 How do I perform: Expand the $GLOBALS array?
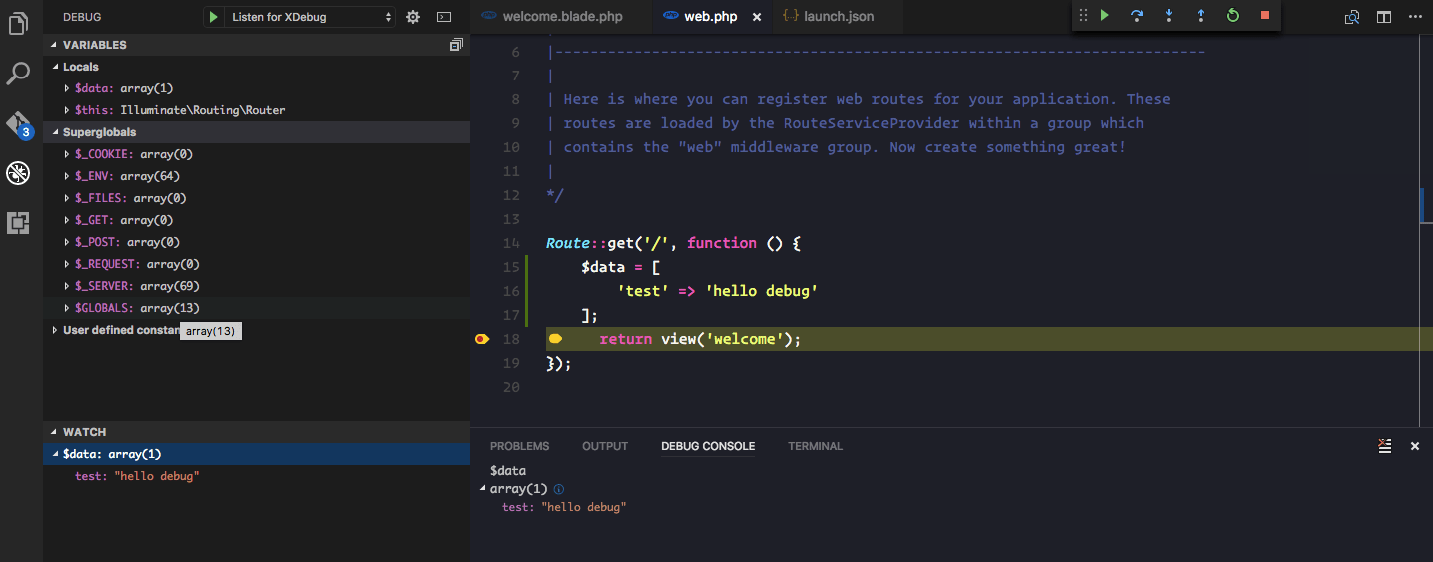[x=67, y=308]
